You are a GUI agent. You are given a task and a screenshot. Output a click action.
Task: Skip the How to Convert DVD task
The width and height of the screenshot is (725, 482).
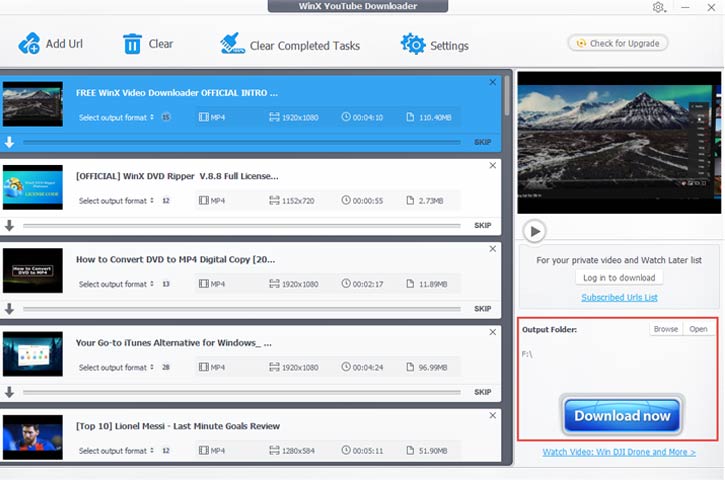coord(482,309)
